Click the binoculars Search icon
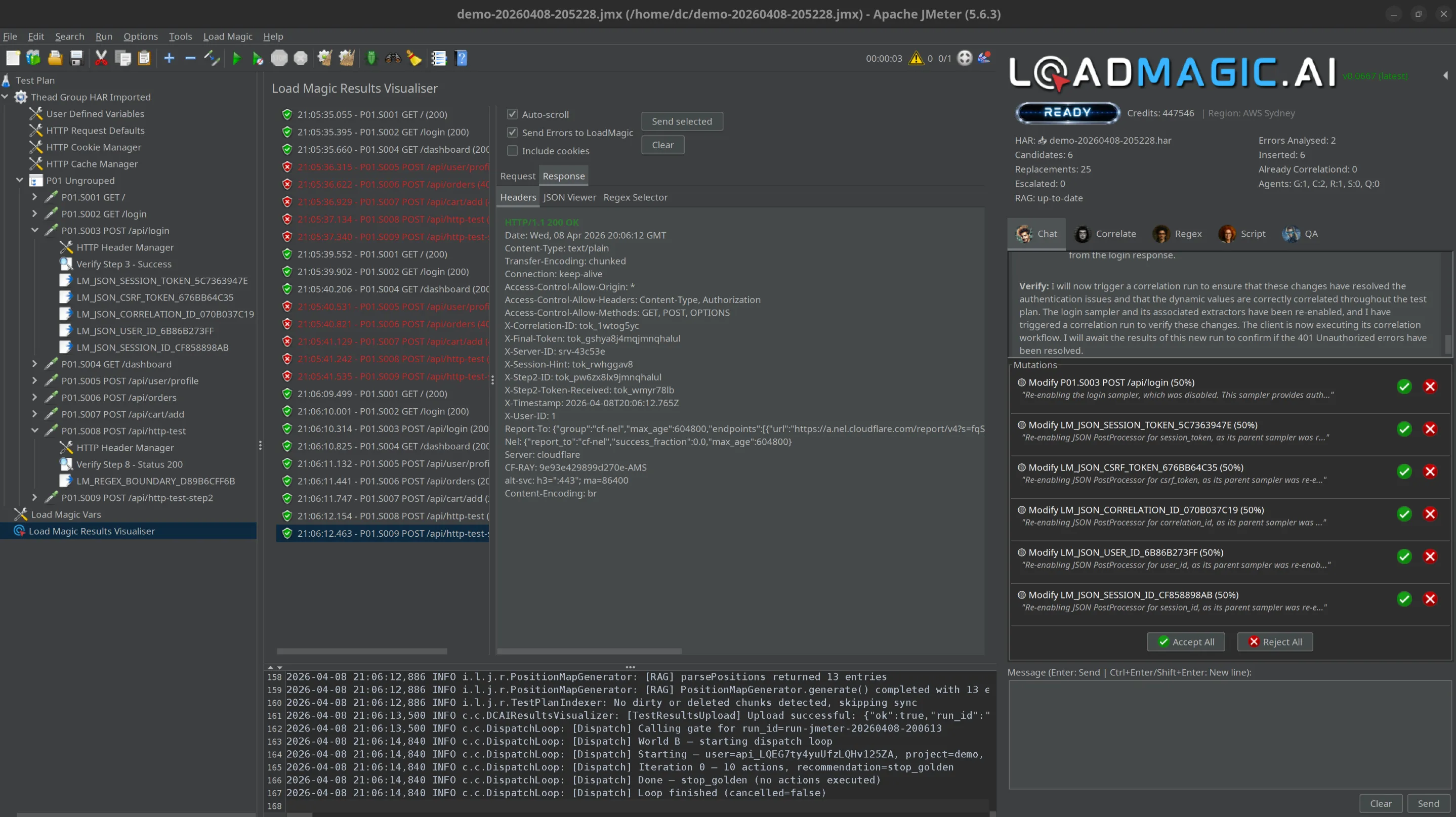 (x=393, y=58)
